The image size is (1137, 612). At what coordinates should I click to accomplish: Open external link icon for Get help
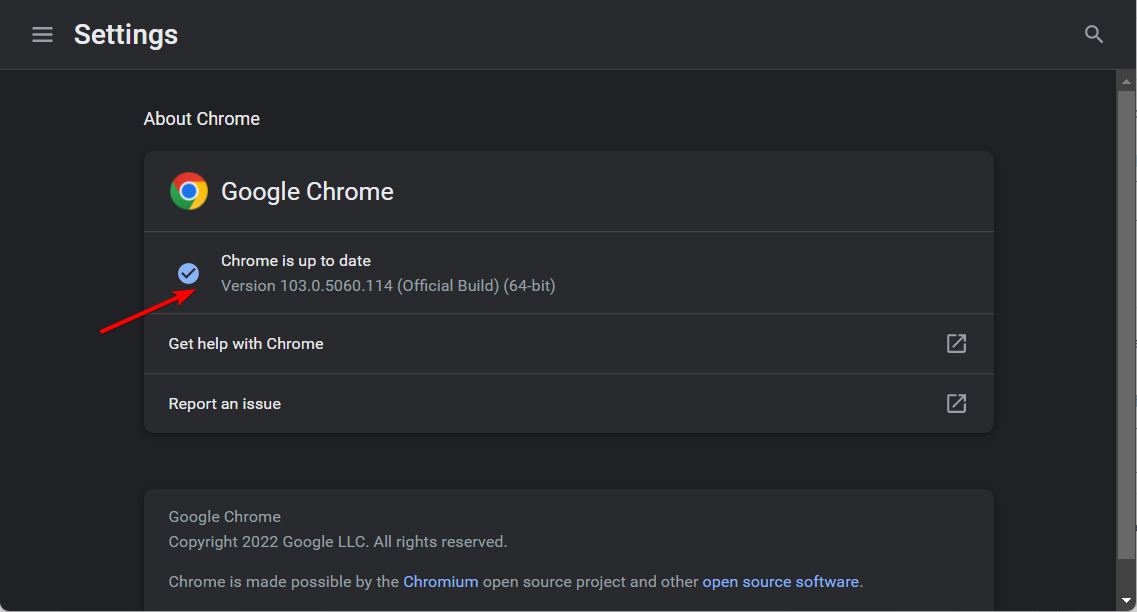pos(956,344)
